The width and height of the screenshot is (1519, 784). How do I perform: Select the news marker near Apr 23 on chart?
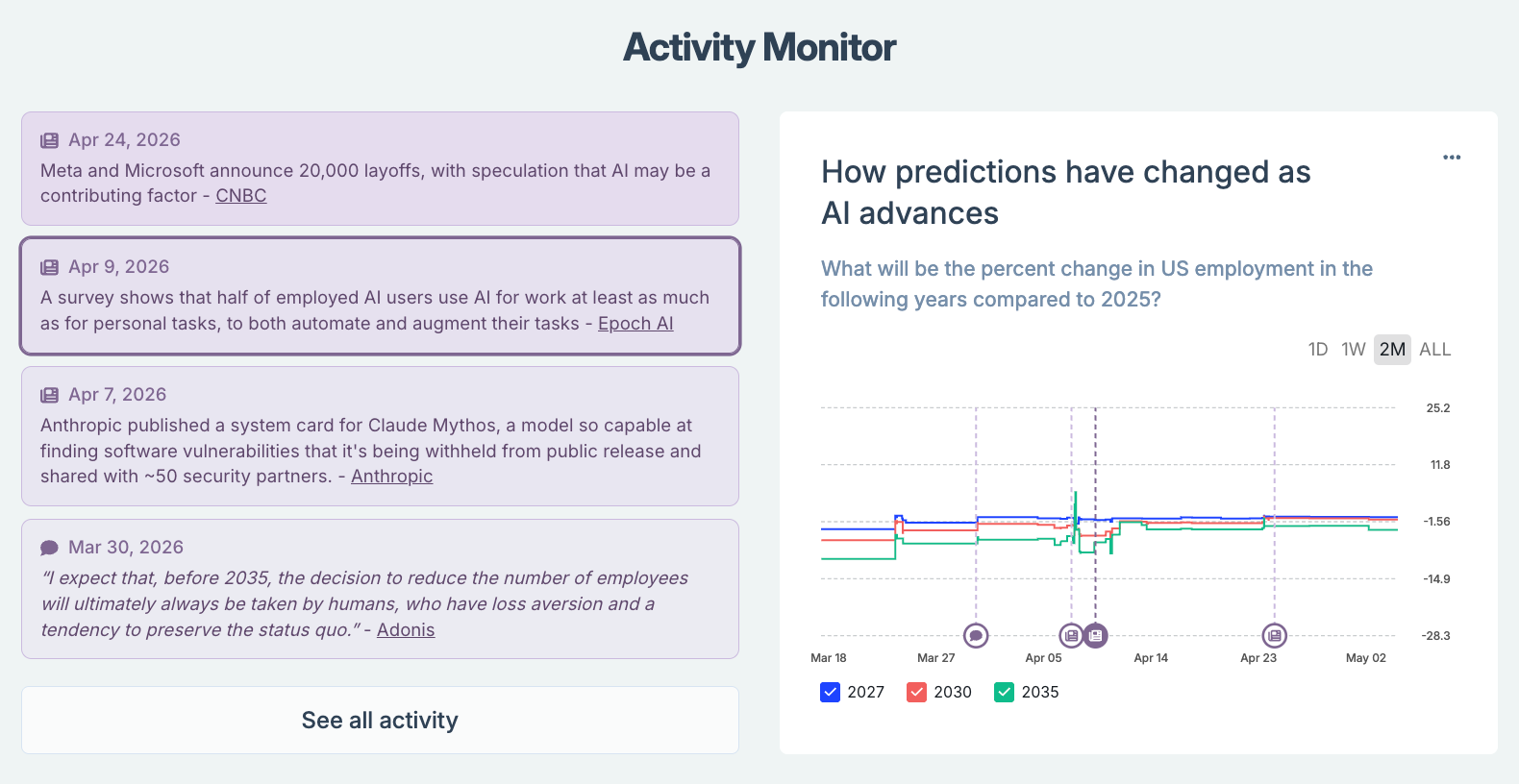1274,635
